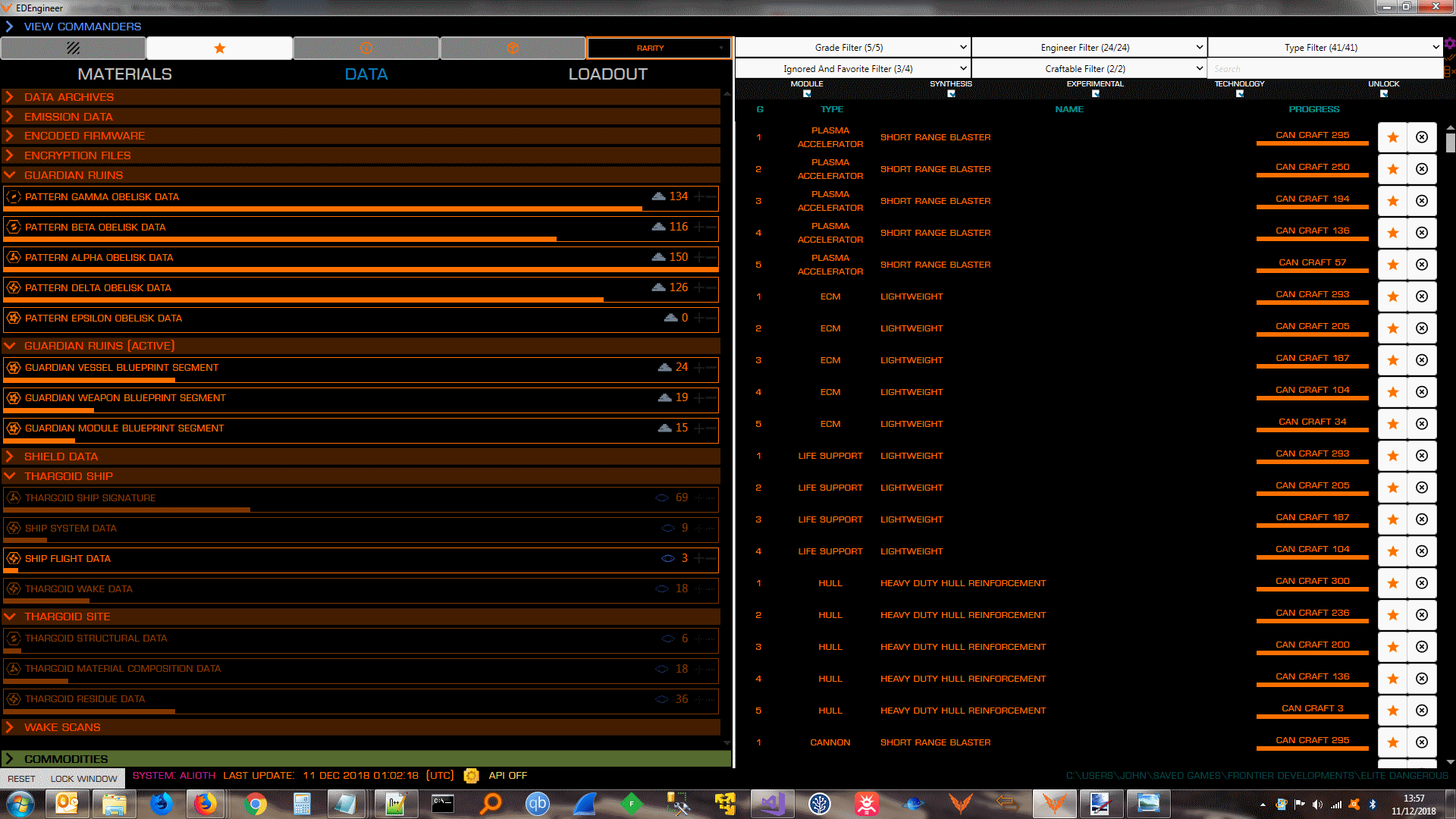Viewport: 1456px width, 819px height.
Task: Click the API OFF medal icon in the status bar
Action: click(x=471, y=776)
